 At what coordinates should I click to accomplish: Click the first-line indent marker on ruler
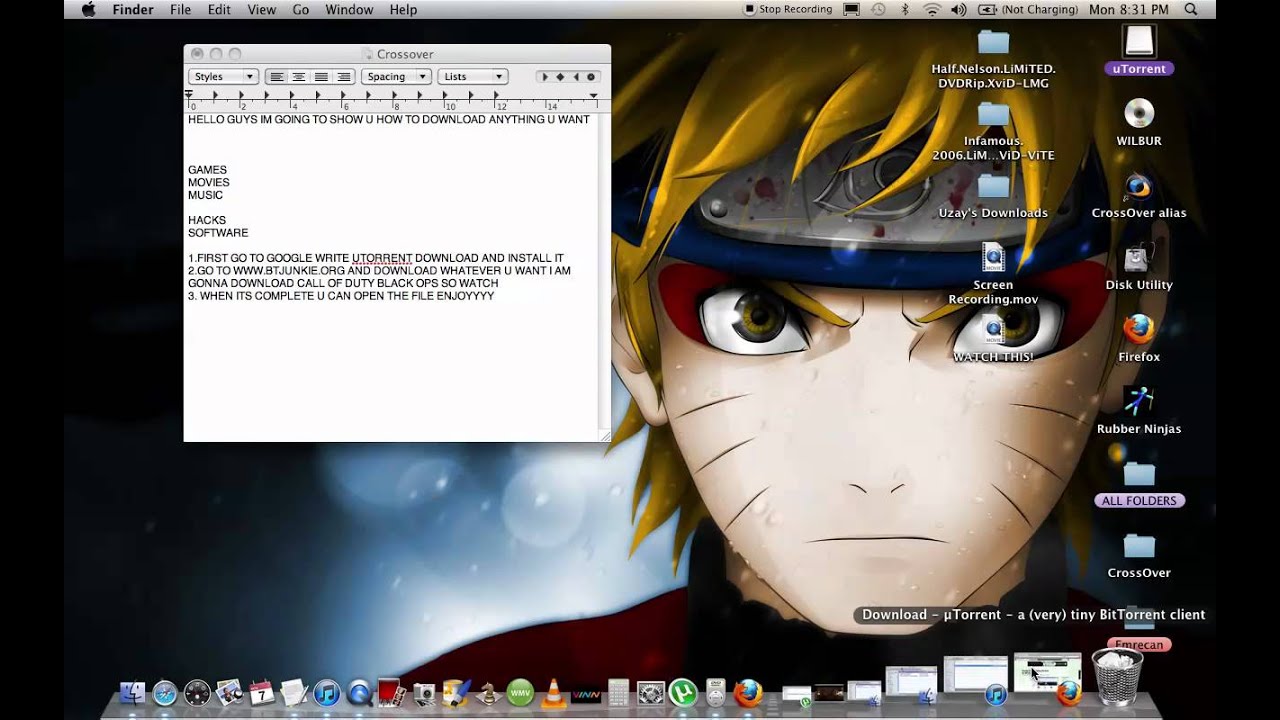[189, 93]
